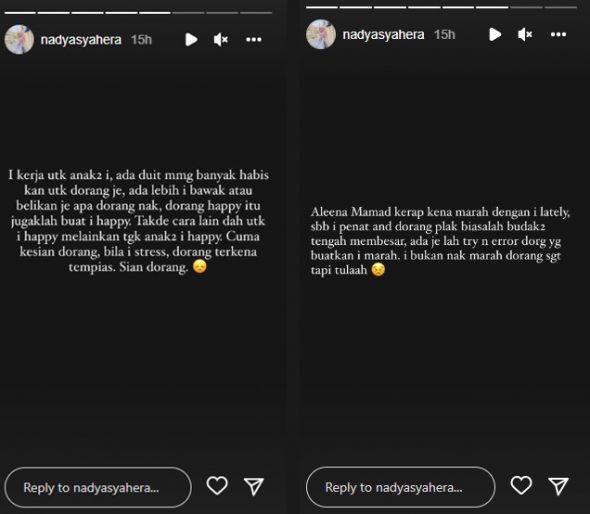Like the right story with heart icon
The height and width of the screenshot is (514, 590).
521,485
